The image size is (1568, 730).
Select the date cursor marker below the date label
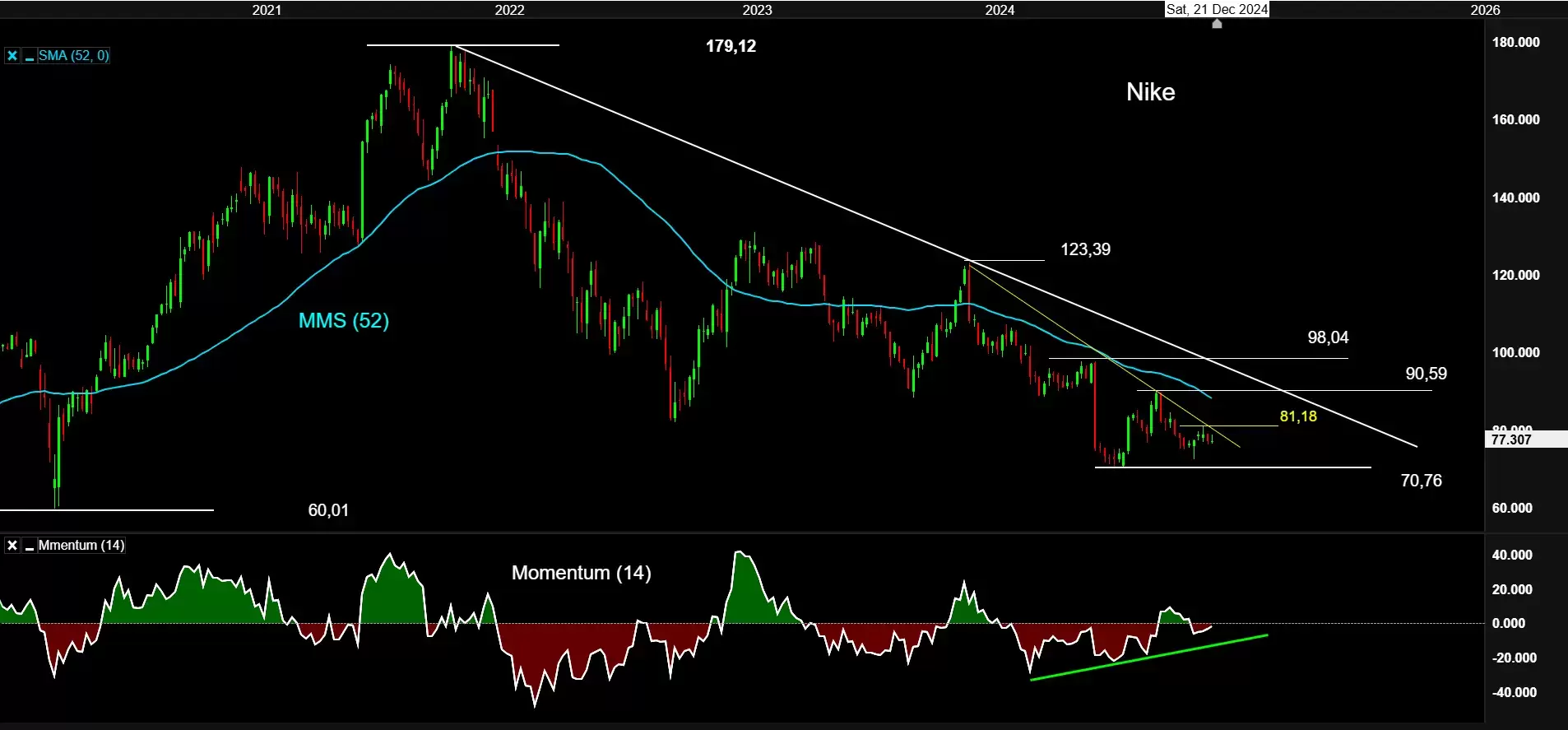[x=1218, y=24]
